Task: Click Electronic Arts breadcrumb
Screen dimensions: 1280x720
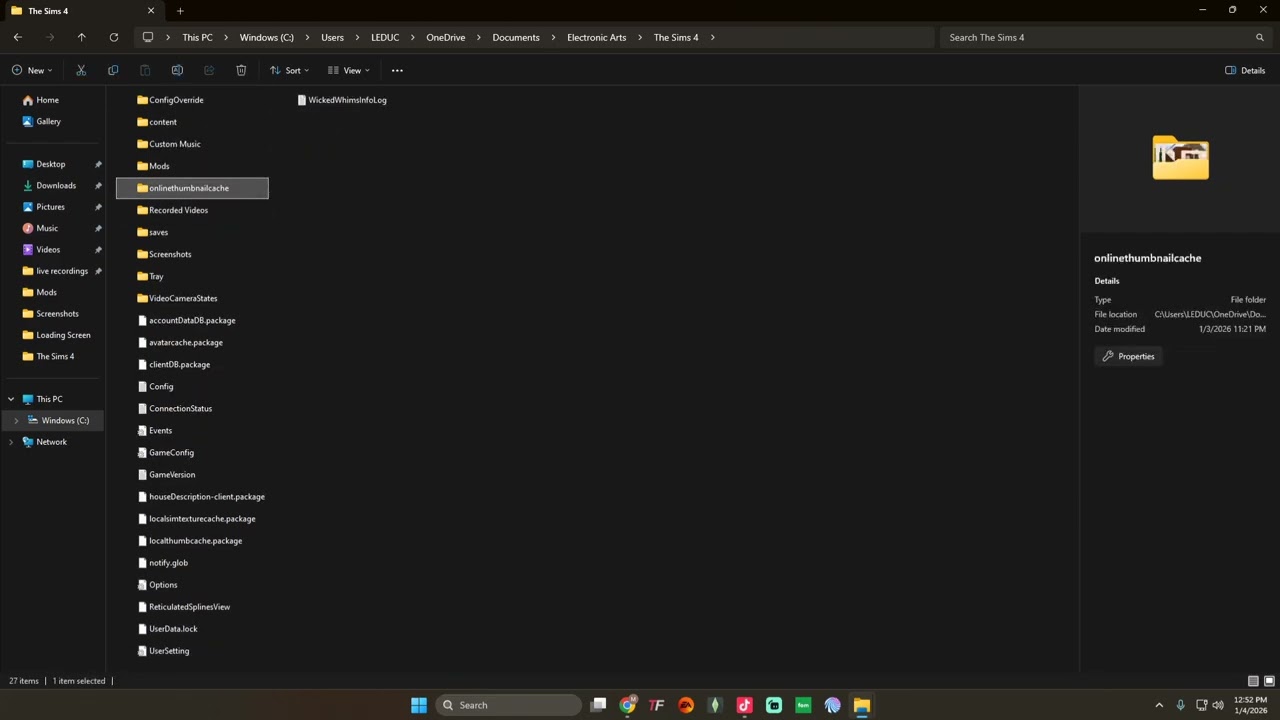Action: click(x=597, y=37)
